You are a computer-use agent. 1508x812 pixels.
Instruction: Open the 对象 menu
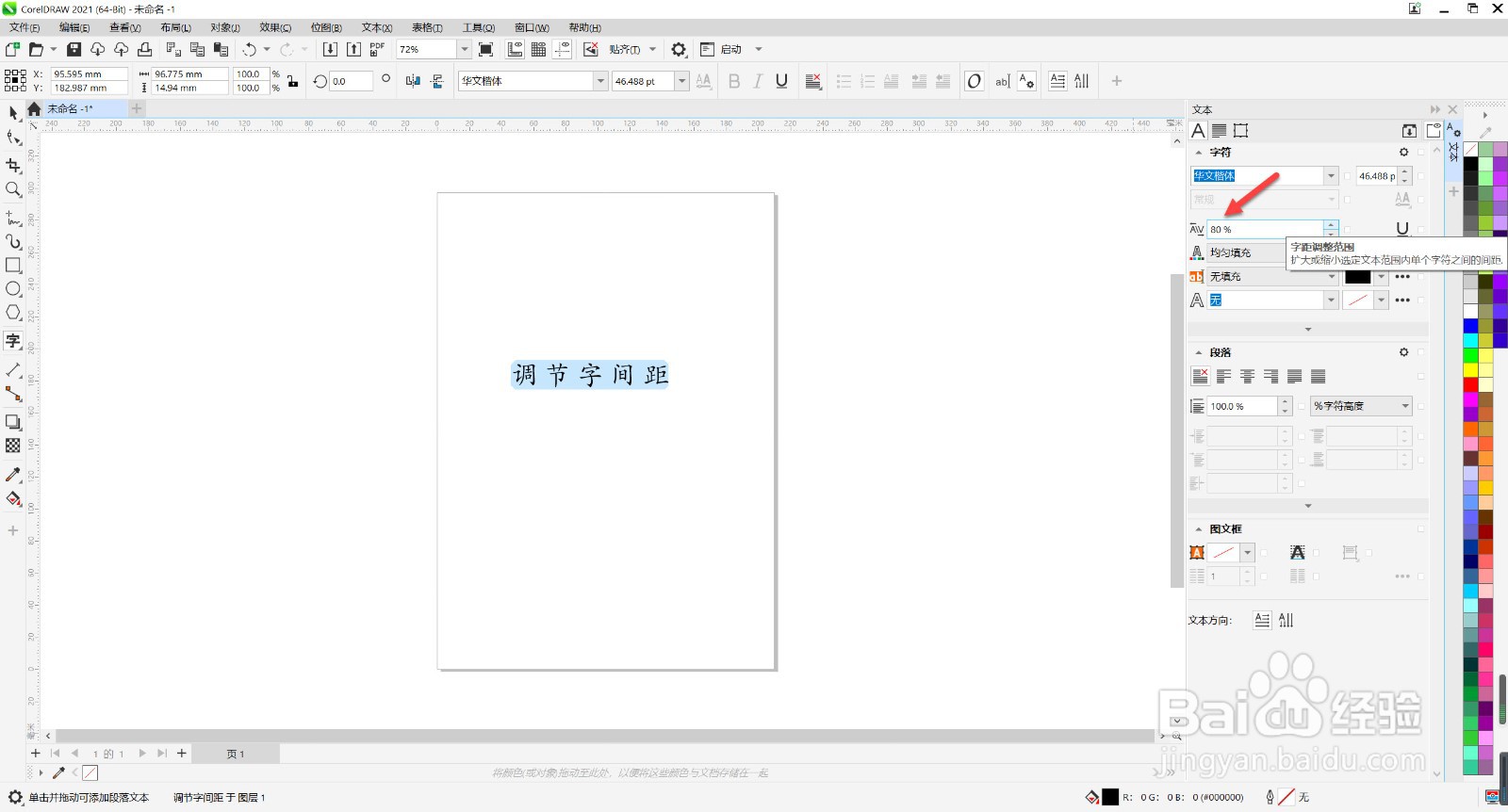pos(225,27)
